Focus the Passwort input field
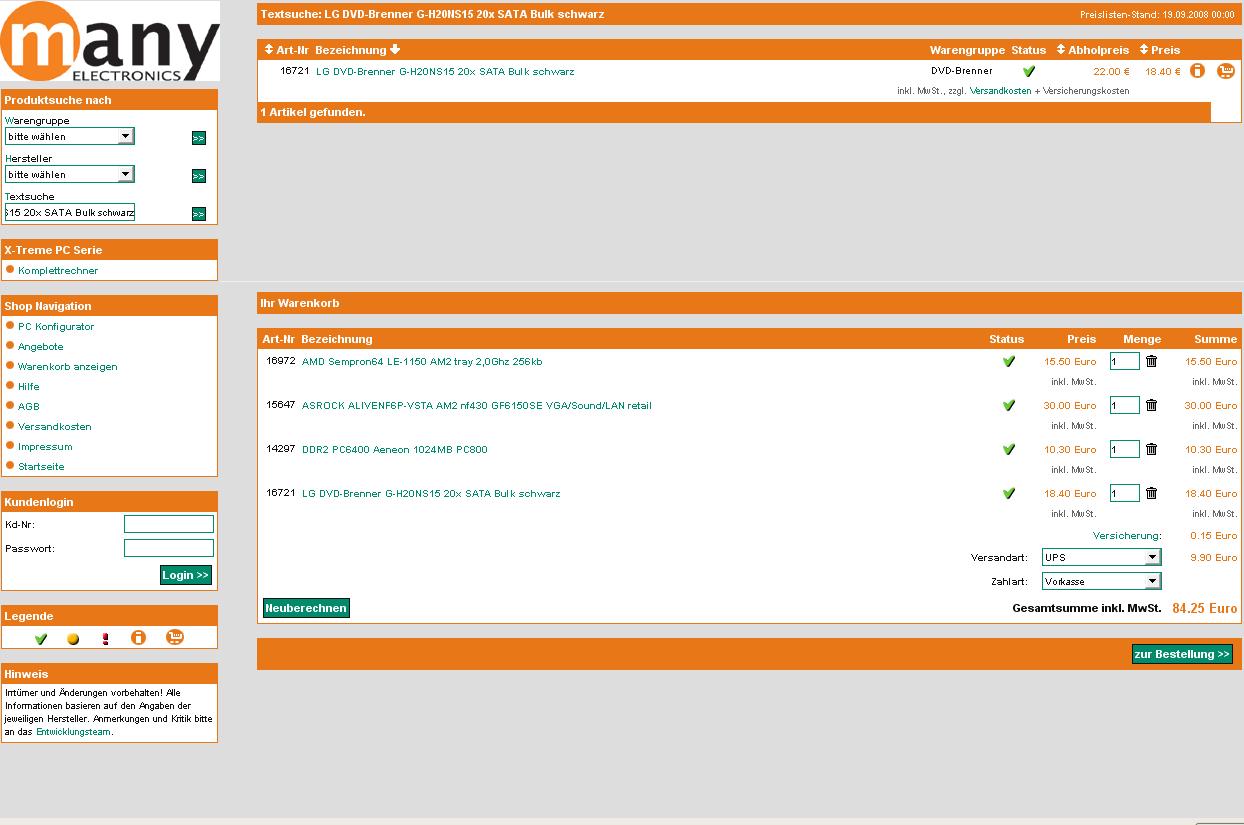The image size is (1244, 825). point(169,548)
